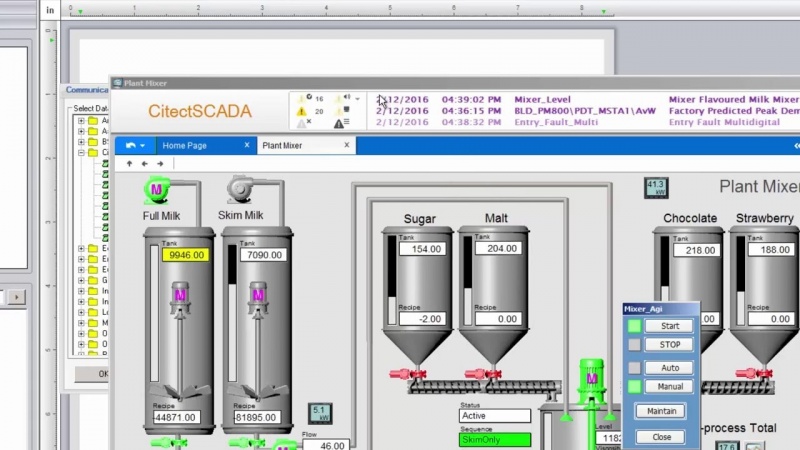Viewport: 800px width, 450px height.
Task: Close the Plant Mixer tab
Action: 346,145
